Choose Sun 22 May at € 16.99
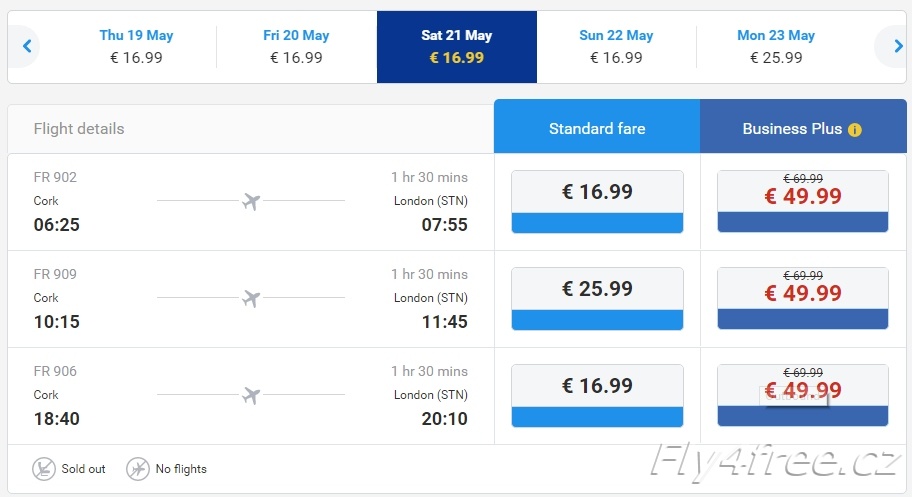This screenshot has width=912, height=497. (616, 47)
